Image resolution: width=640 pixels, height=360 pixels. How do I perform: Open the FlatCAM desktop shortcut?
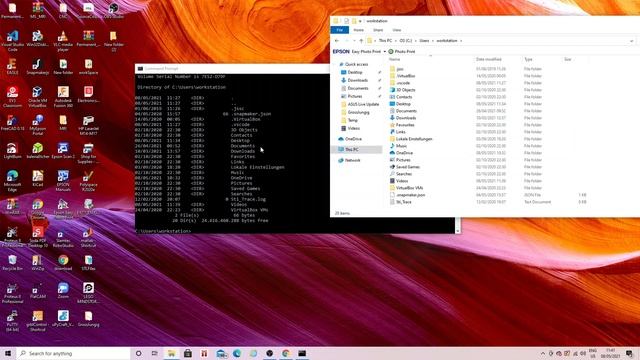pyautogui.click(x=38, y=290)
